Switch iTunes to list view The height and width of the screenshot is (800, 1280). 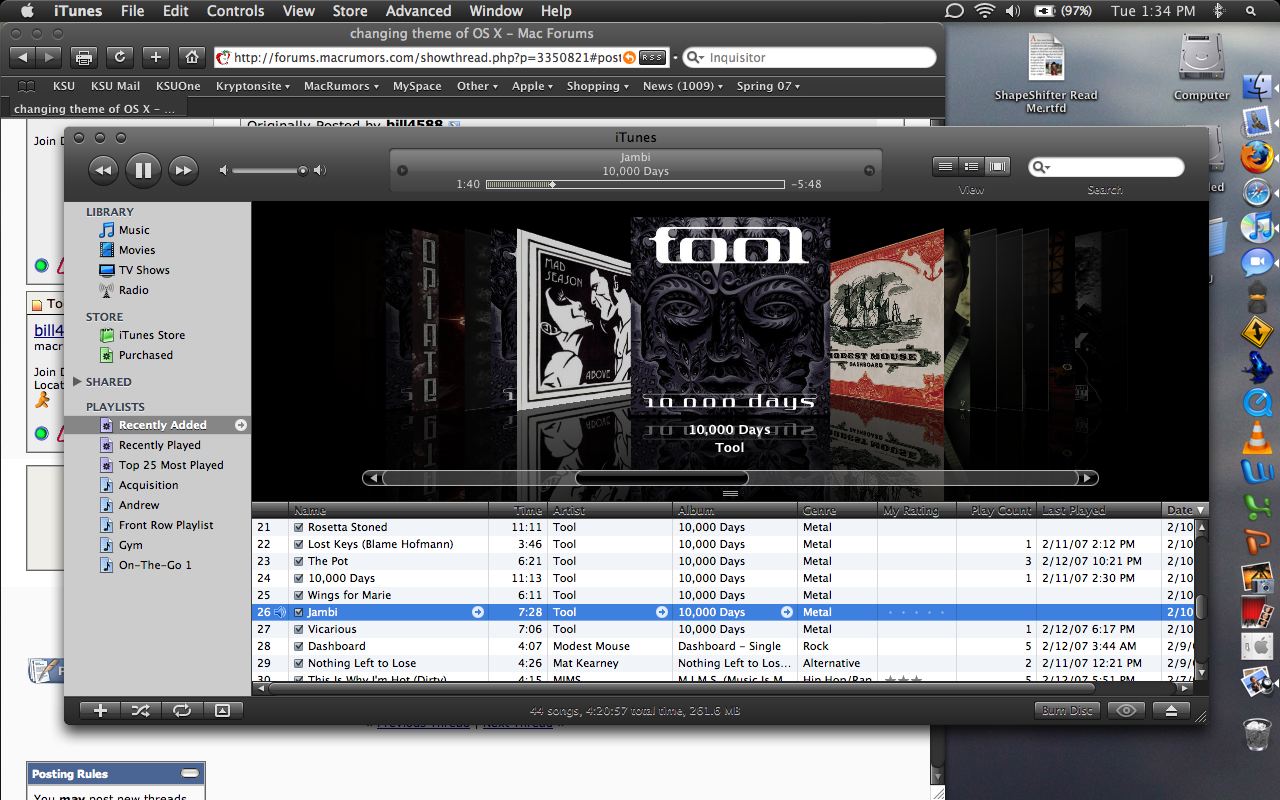point(945,166)
